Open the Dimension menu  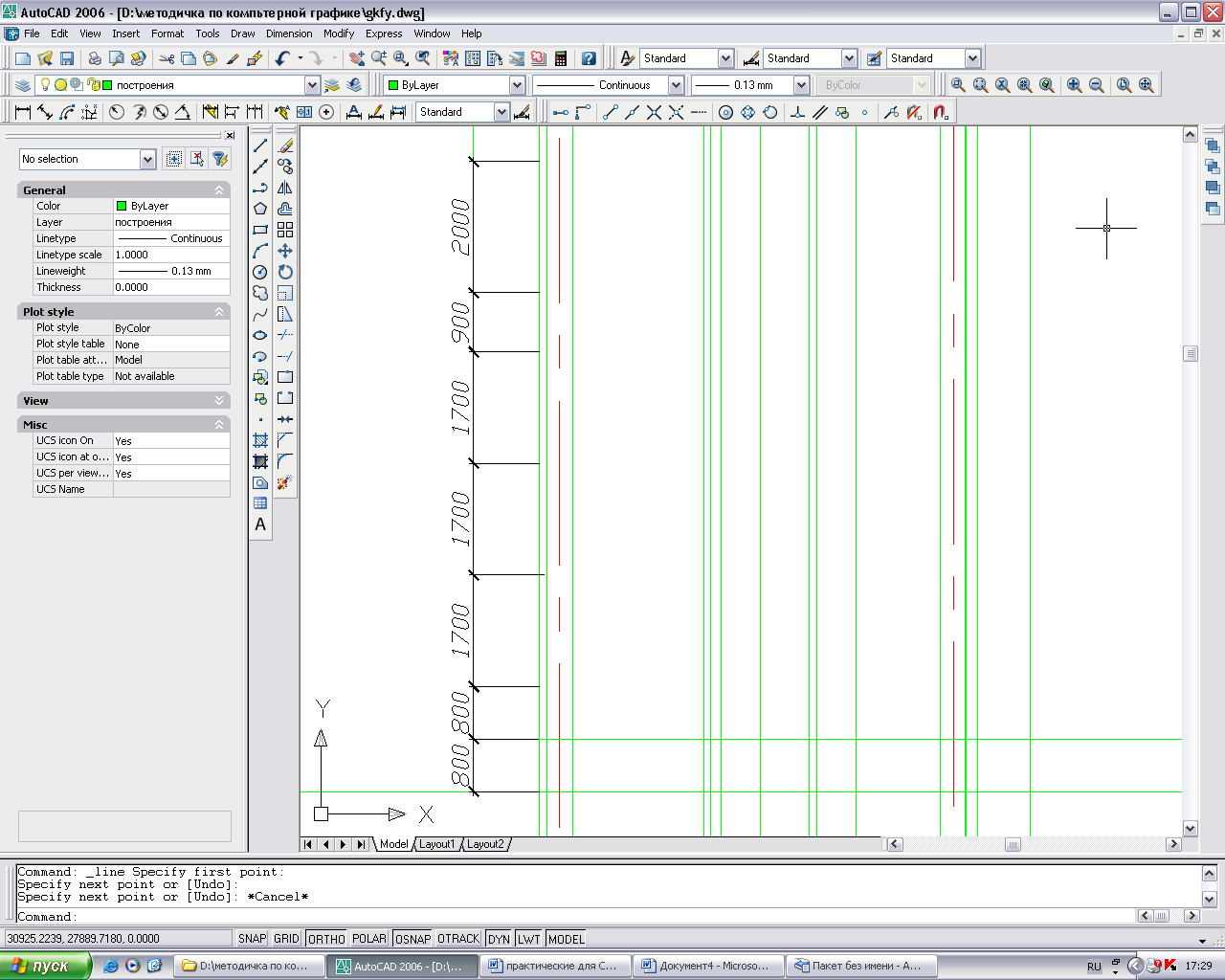tap(289, 33)
